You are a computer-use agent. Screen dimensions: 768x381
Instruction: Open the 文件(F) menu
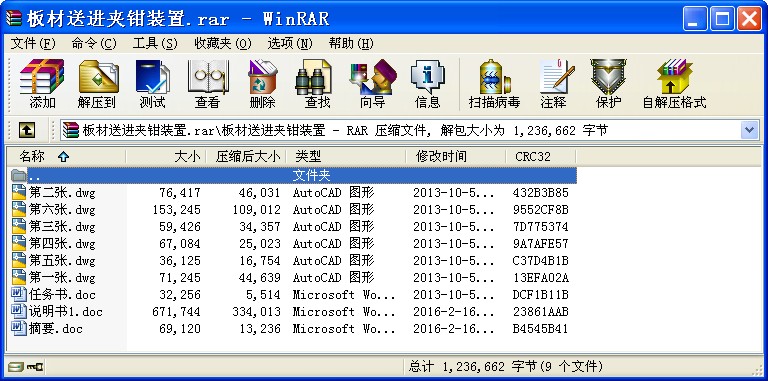tap(33, 44)
